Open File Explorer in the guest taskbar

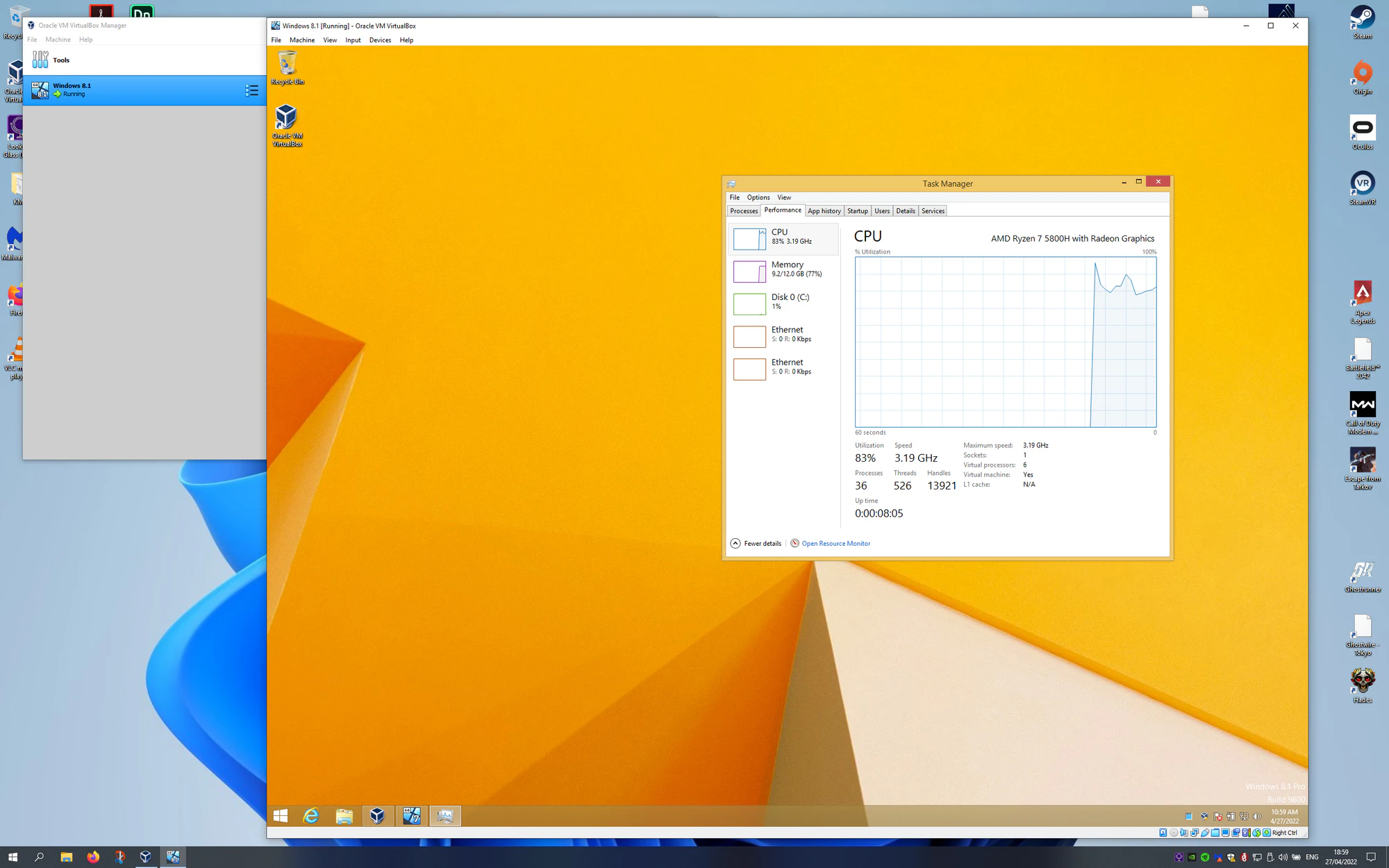344,816
